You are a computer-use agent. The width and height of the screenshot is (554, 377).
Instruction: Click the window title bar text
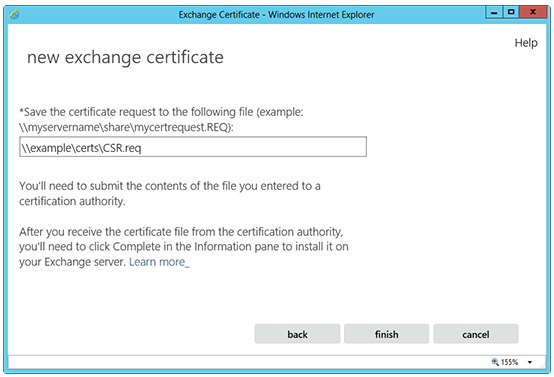coord(276,15)
